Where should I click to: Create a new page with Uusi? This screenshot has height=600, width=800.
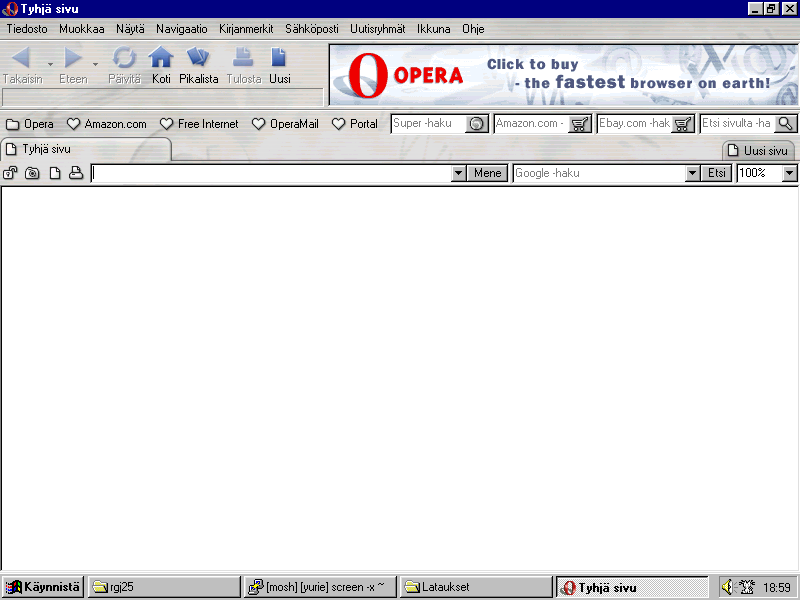(x=280, y=64)
